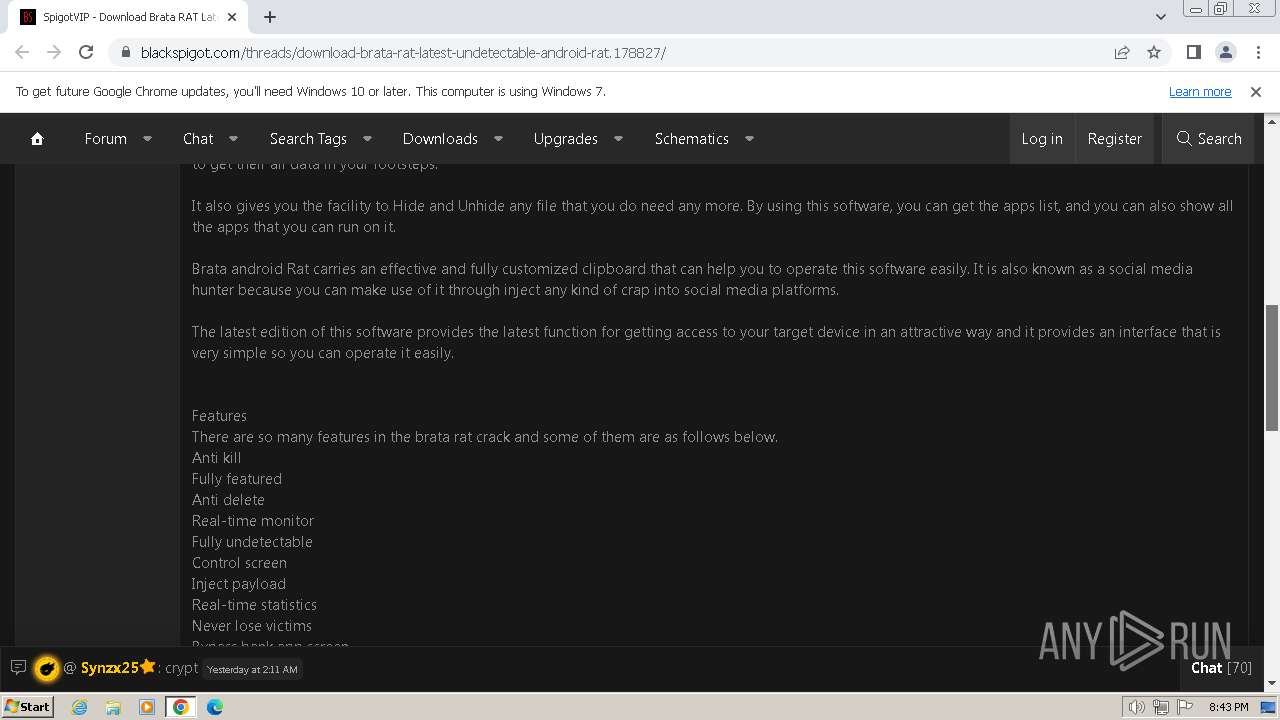Open Synzx25 user avatar
The width and height of the screenshot is (1280, 720).
pos(46,668)
